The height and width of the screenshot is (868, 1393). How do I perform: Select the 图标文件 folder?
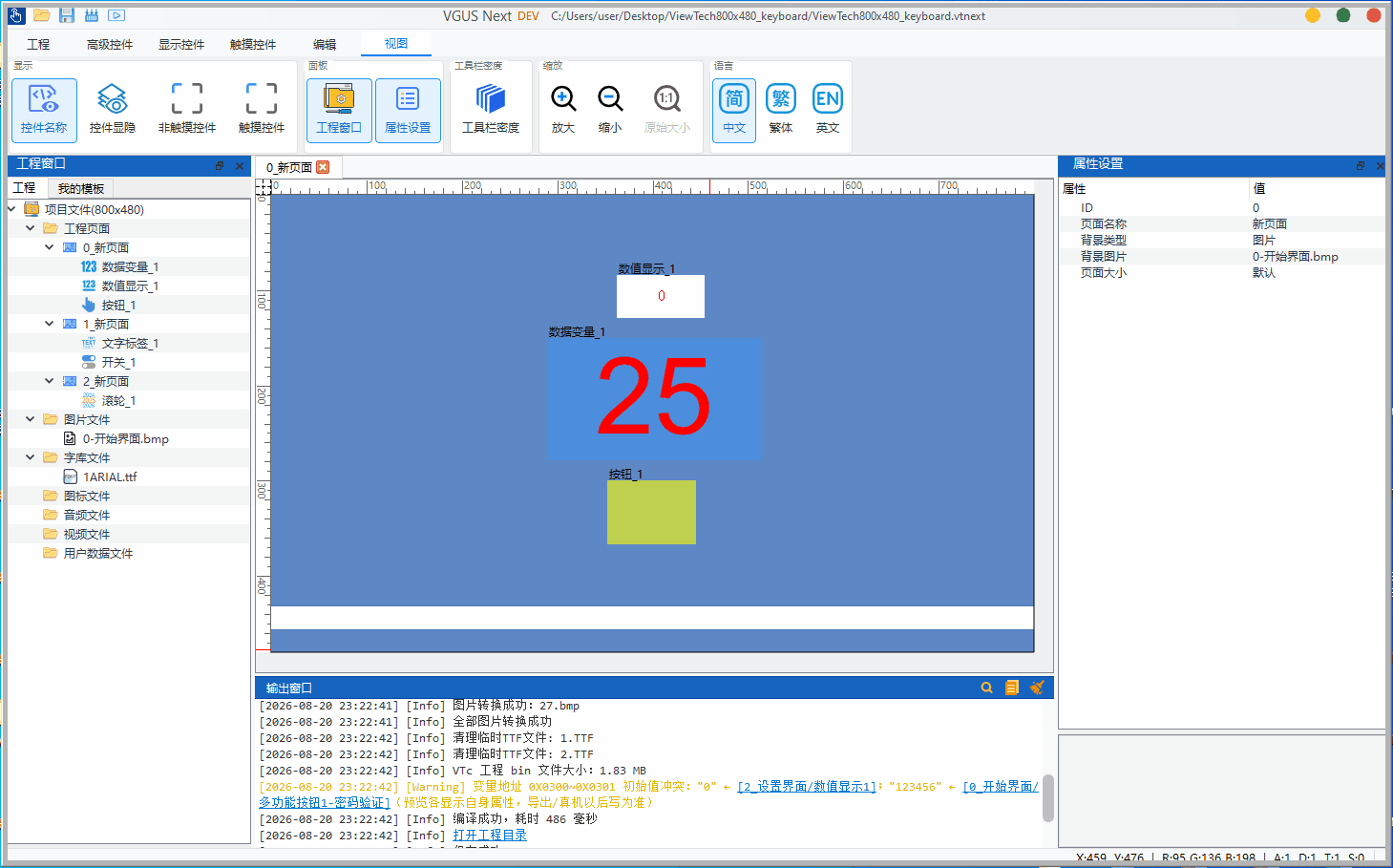click(86, 496)
